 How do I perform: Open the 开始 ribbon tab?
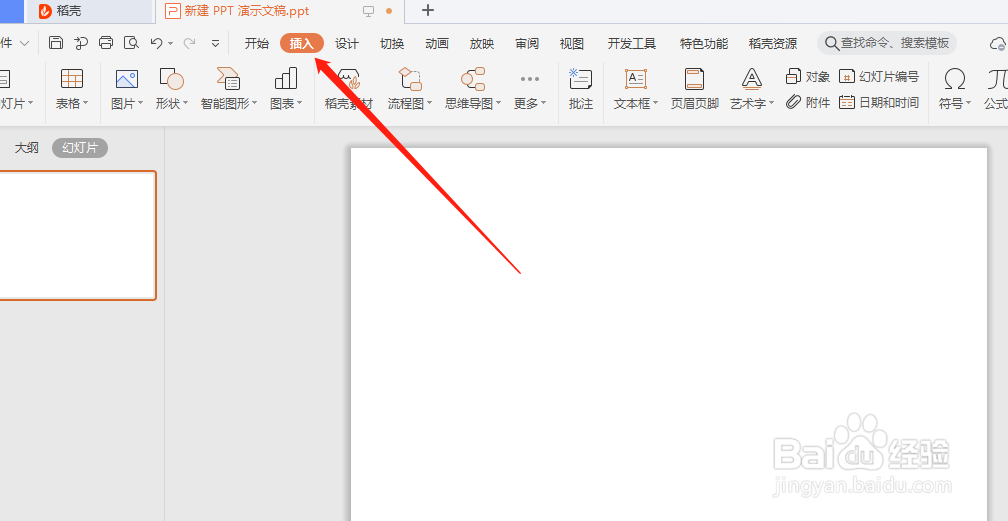pos(256,44)
